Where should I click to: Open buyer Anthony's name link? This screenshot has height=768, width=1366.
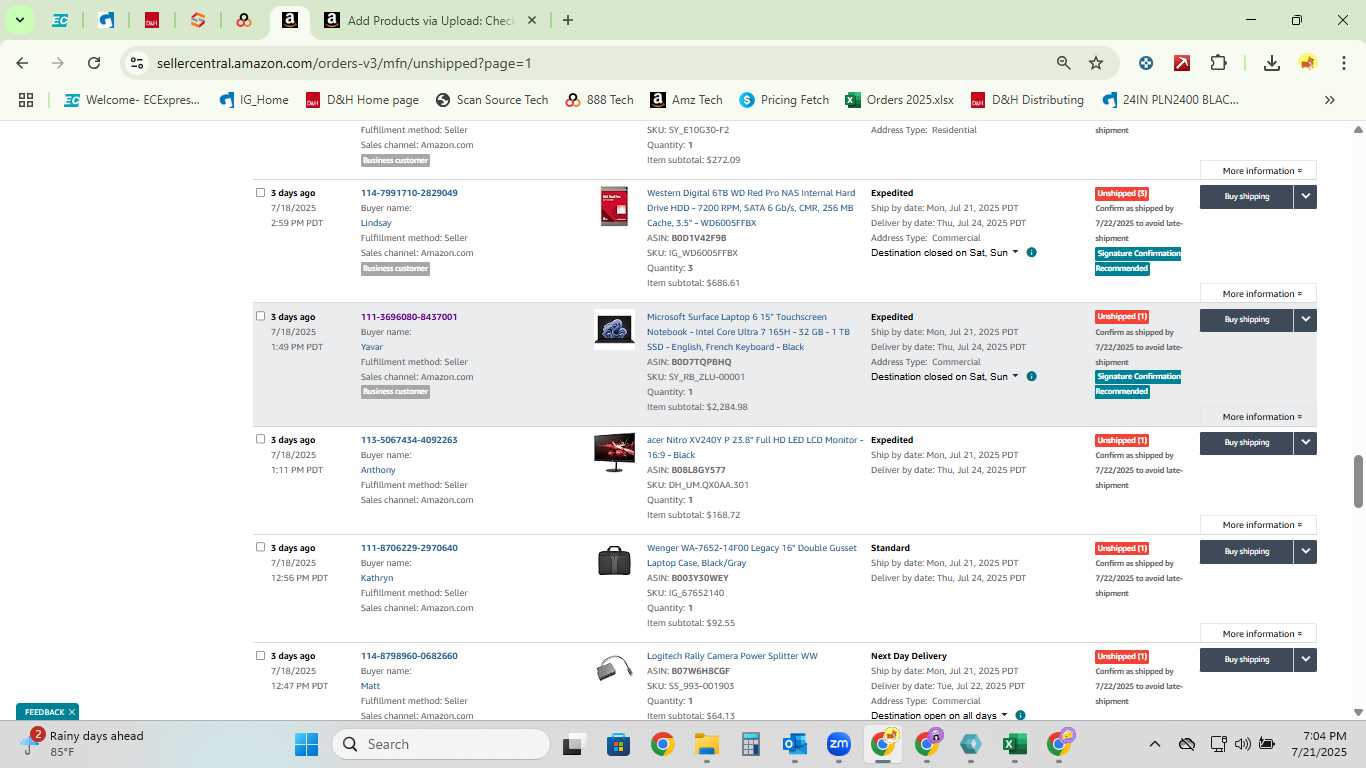click(378, 470)
